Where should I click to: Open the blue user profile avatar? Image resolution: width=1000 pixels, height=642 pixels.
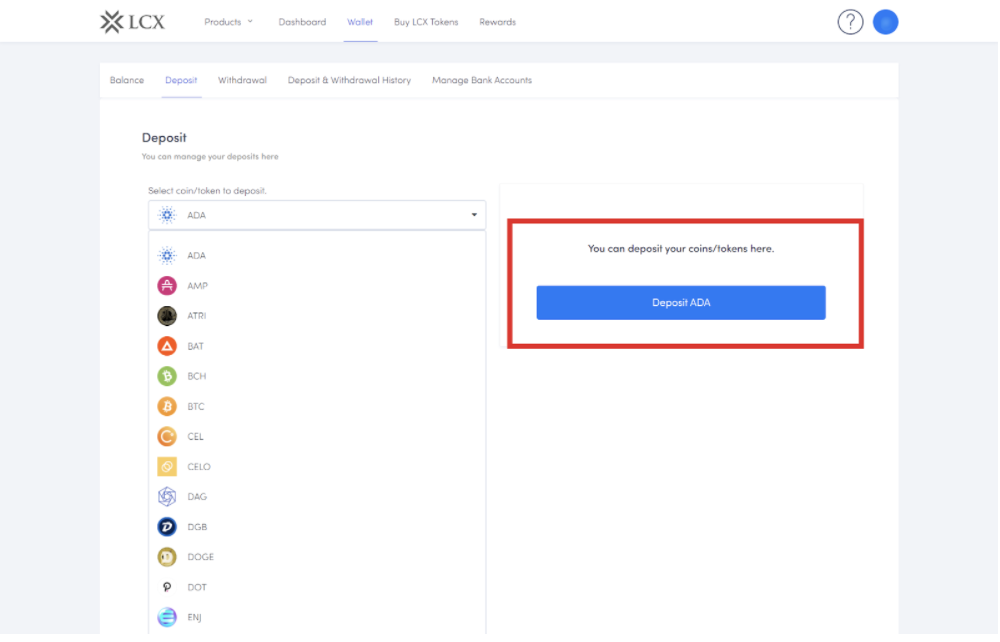(885, 22)
